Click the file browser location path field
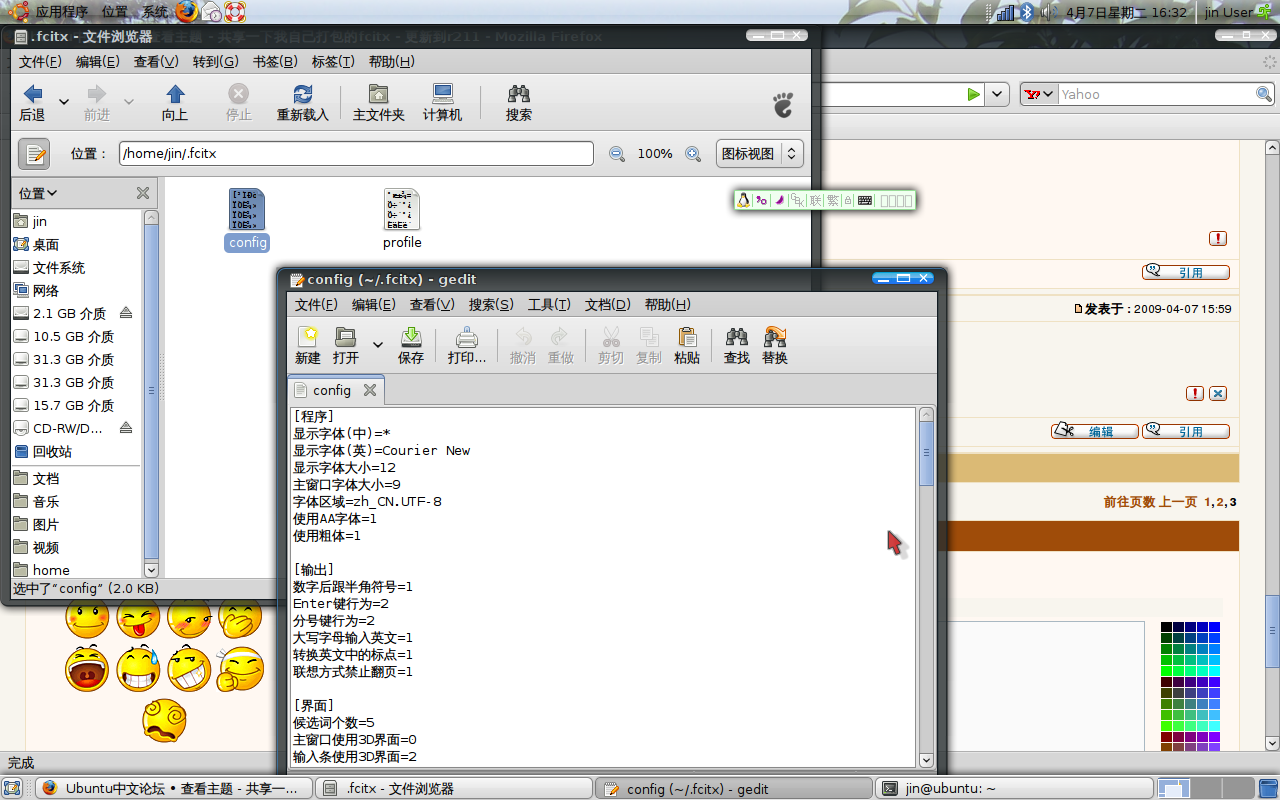Screen dimensions: 1280x800 click(356, 154)
